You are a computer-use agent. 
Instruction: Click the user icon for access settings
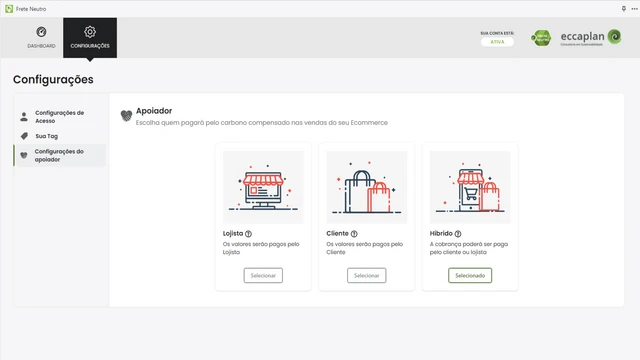pos(24,117)
